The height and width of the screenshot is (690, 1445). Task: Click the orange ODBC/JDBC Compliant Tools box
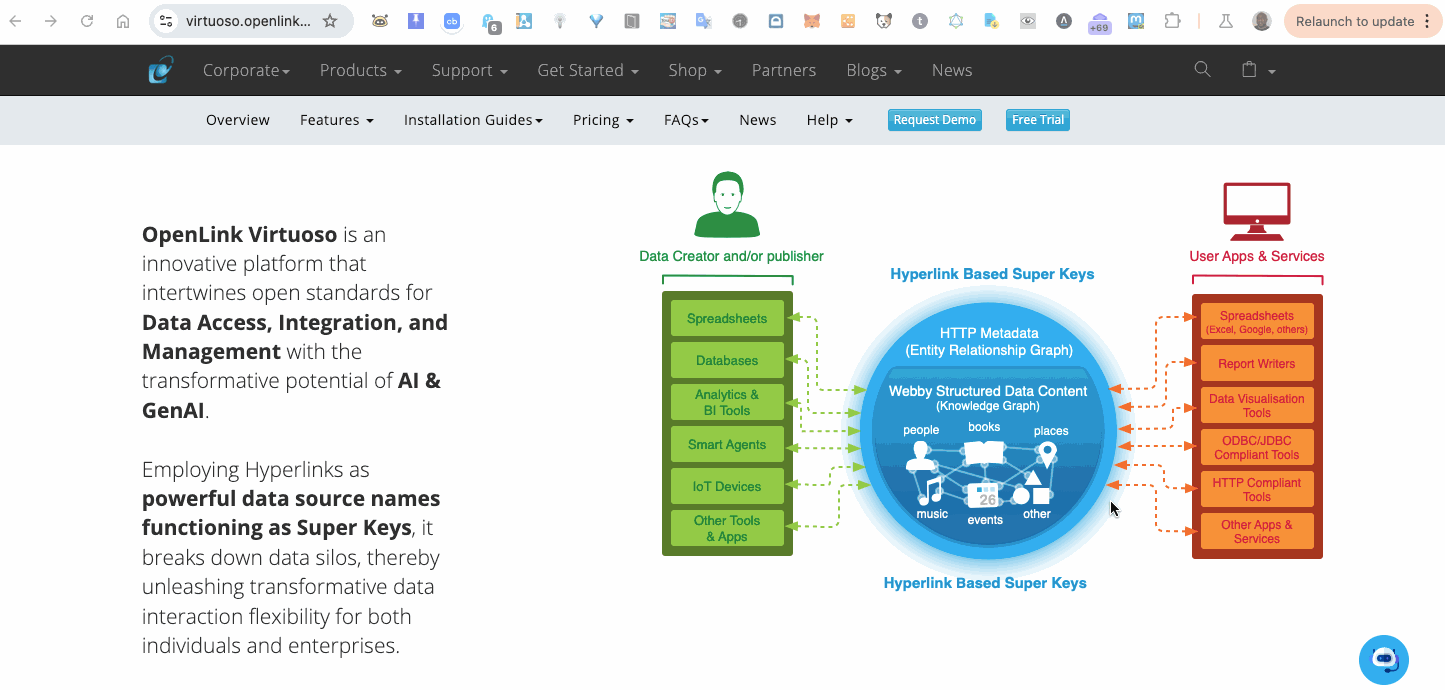(1257, 448)
